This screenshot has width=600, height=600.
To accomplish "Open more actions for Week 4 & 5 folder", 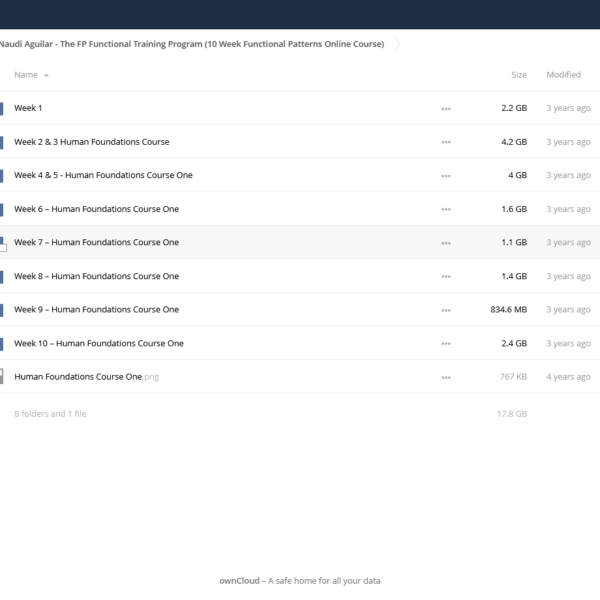I will pyautogui.click(x=446, y=176).
